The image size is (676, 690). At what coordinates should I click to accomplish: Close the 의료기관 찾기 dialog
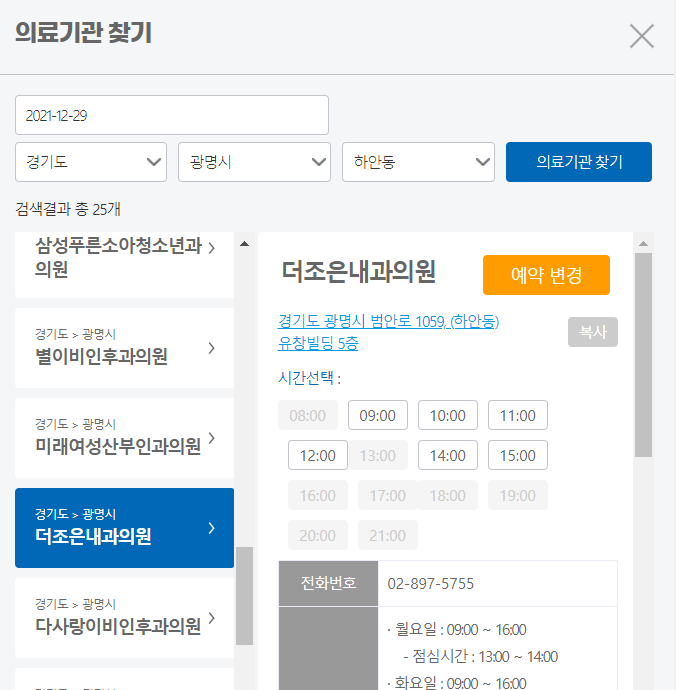coord(642,36)
